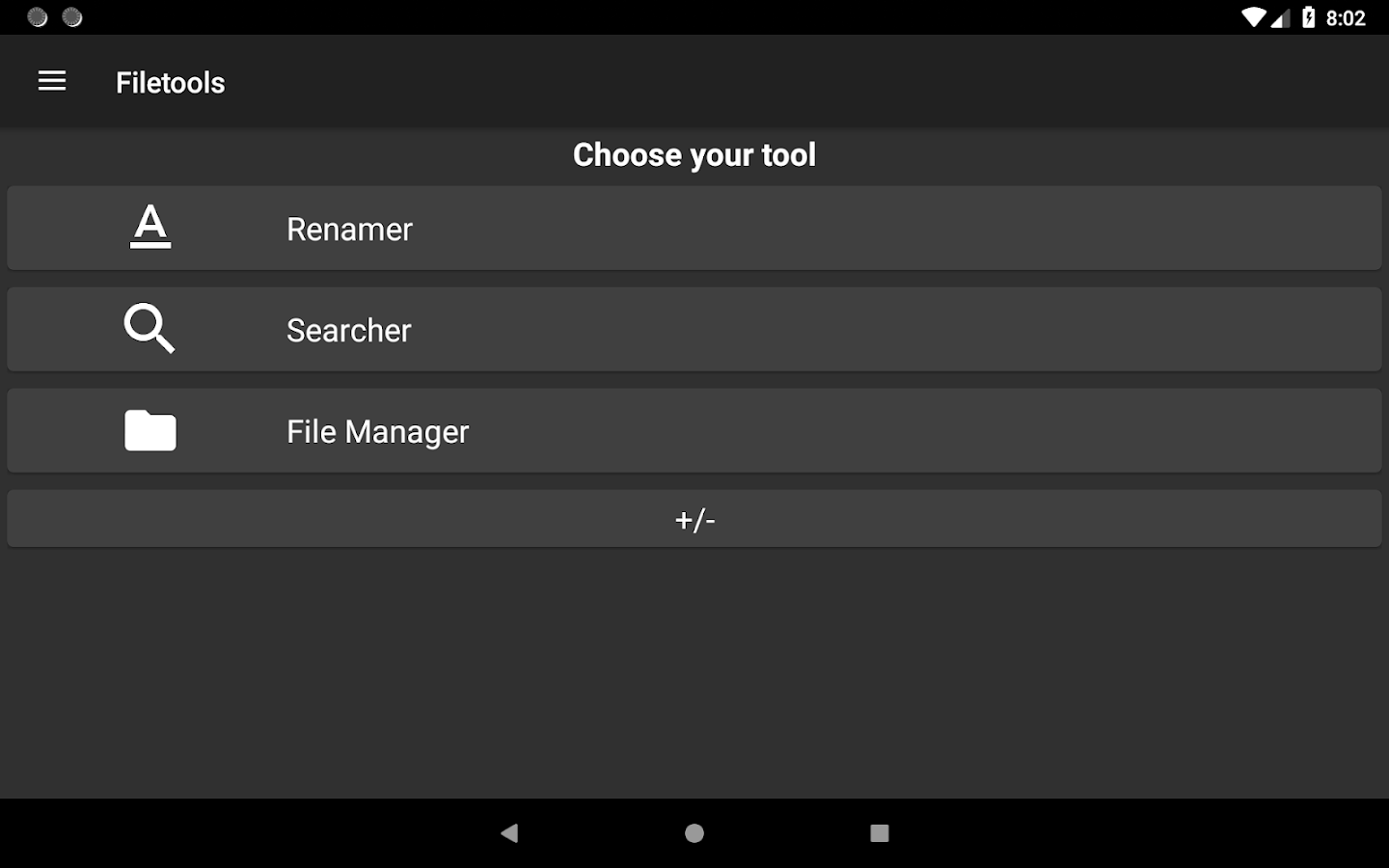Click the second circular notification icon
Viewport: 1389px width, 868px height.
click(72, 17)
